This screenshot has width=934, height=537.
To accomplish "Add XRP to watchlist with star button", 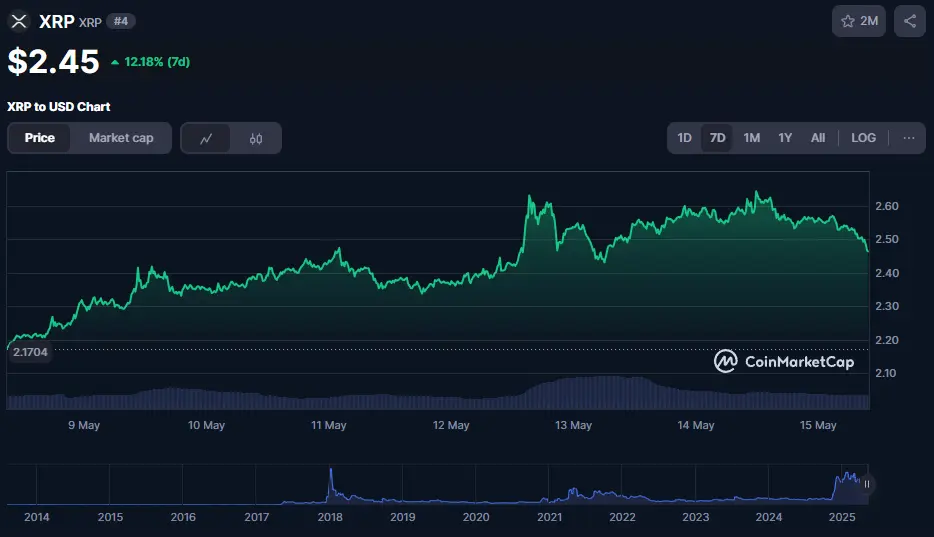I will point(859,21).
